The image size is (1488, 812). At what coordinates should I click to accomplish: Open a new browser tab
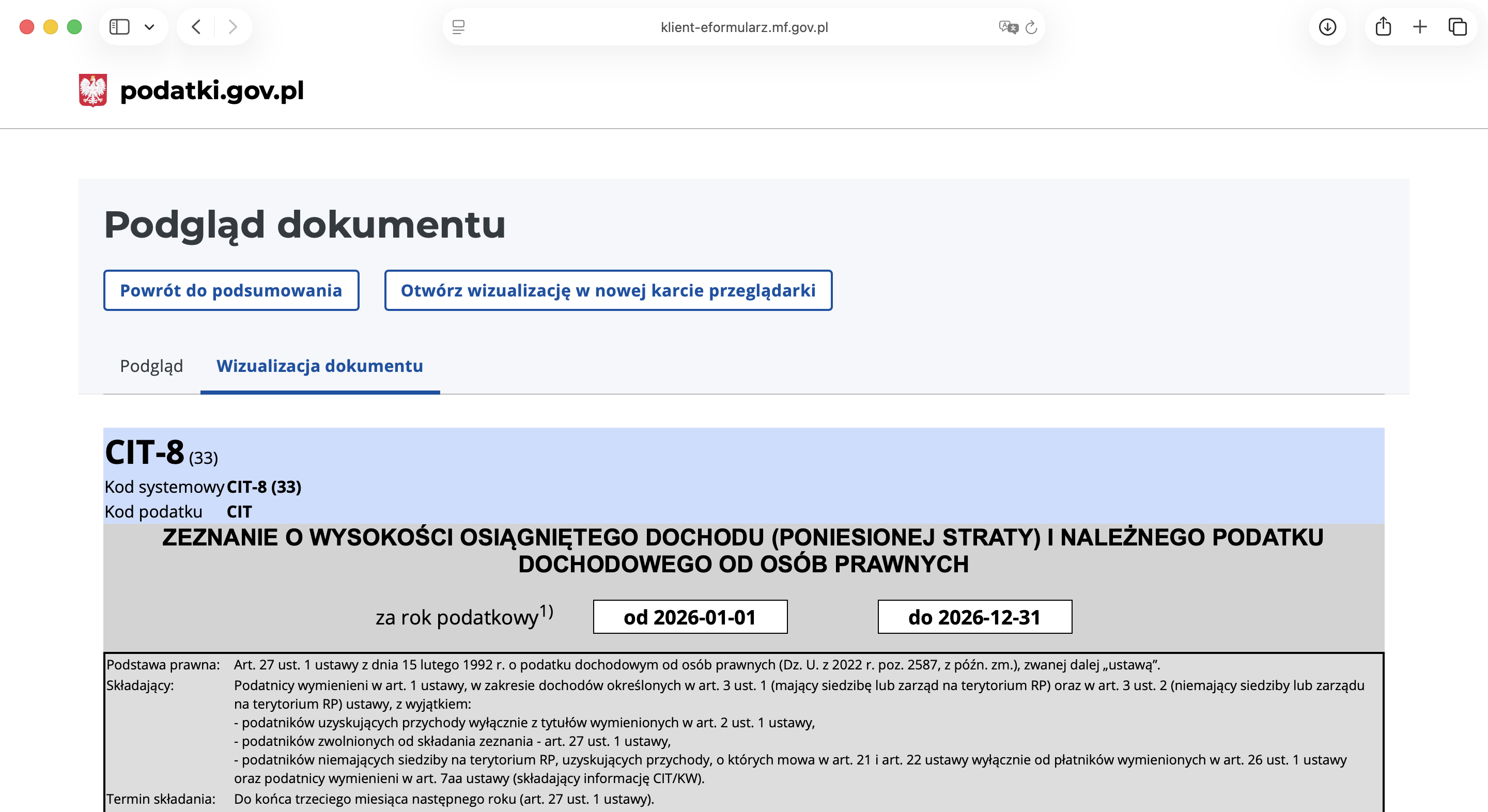click(1419, 26)
